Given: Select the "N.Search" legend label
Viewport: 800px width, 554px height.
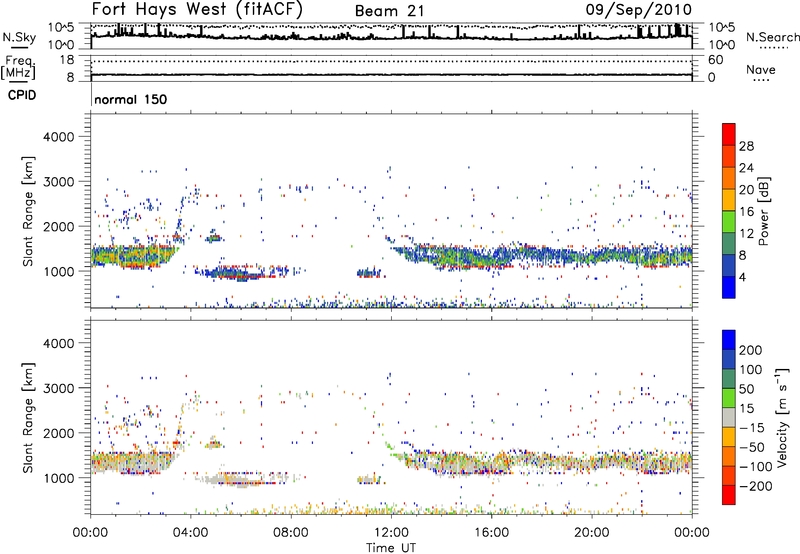Looking at the screenshot, I should click(x=772, y=37).
